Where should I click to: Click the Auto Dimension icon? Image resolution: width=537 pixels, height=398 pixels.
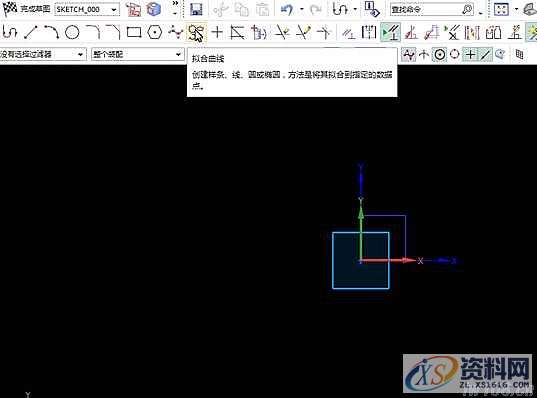click(432, 33)
